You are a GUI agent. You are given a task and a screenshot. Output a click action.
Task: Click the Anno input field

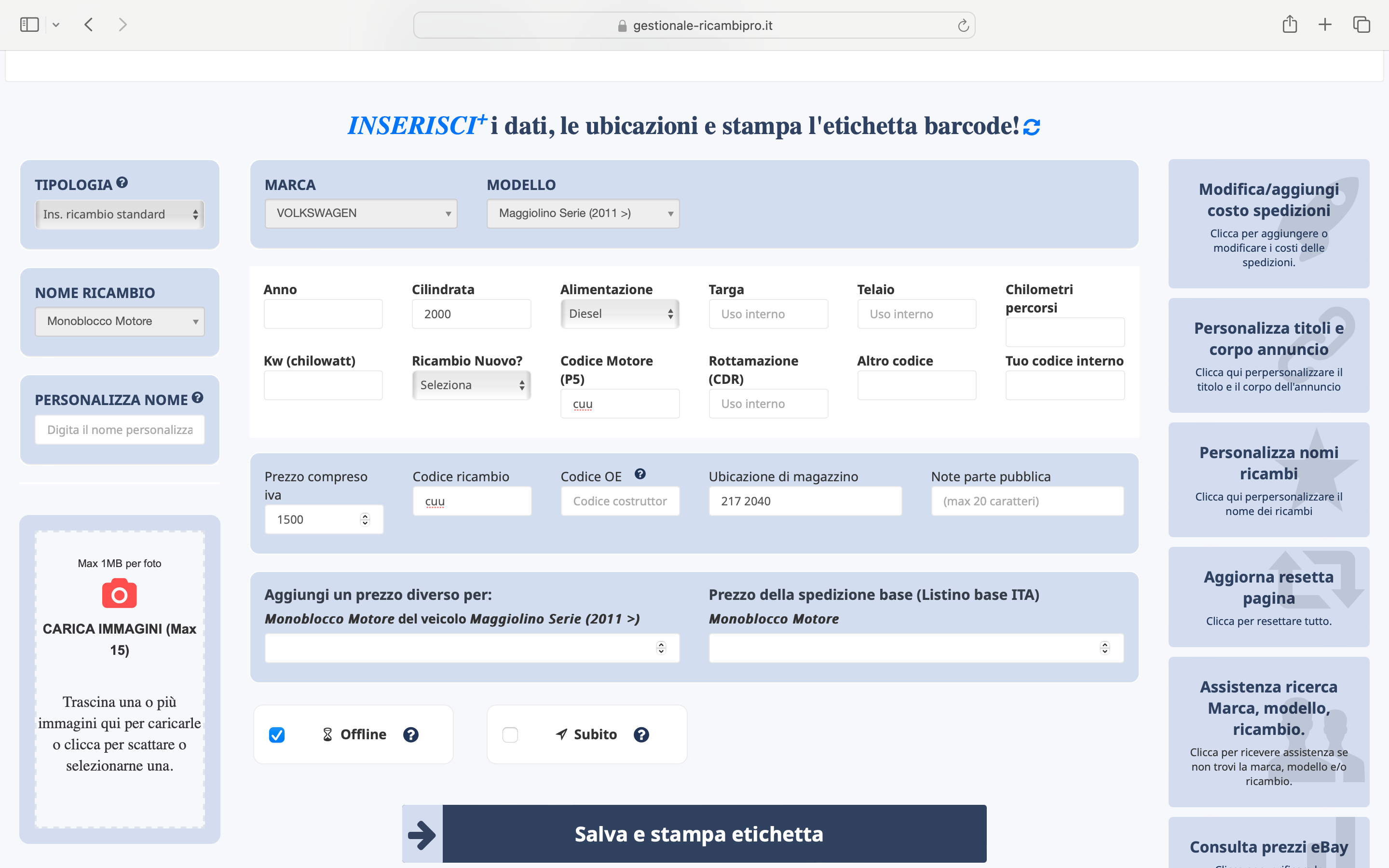pyautogui.click(x=323, y=314)
